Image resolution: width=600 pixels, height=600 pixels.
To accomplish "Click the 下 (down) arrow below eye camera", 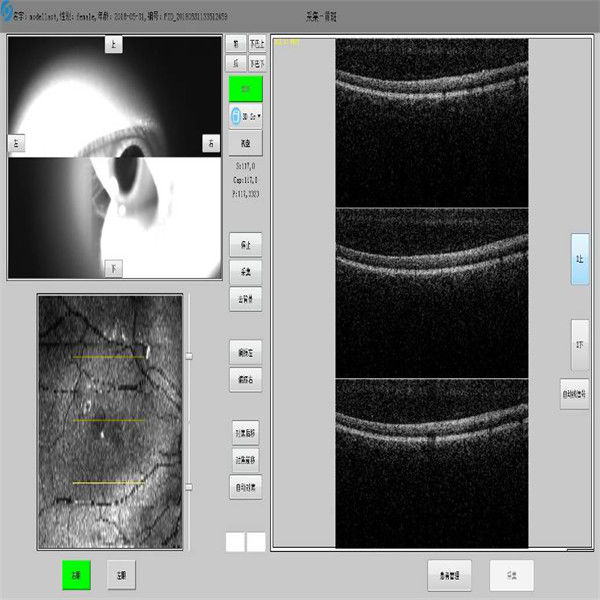I will pyautogui.click(x=114, y=268).
